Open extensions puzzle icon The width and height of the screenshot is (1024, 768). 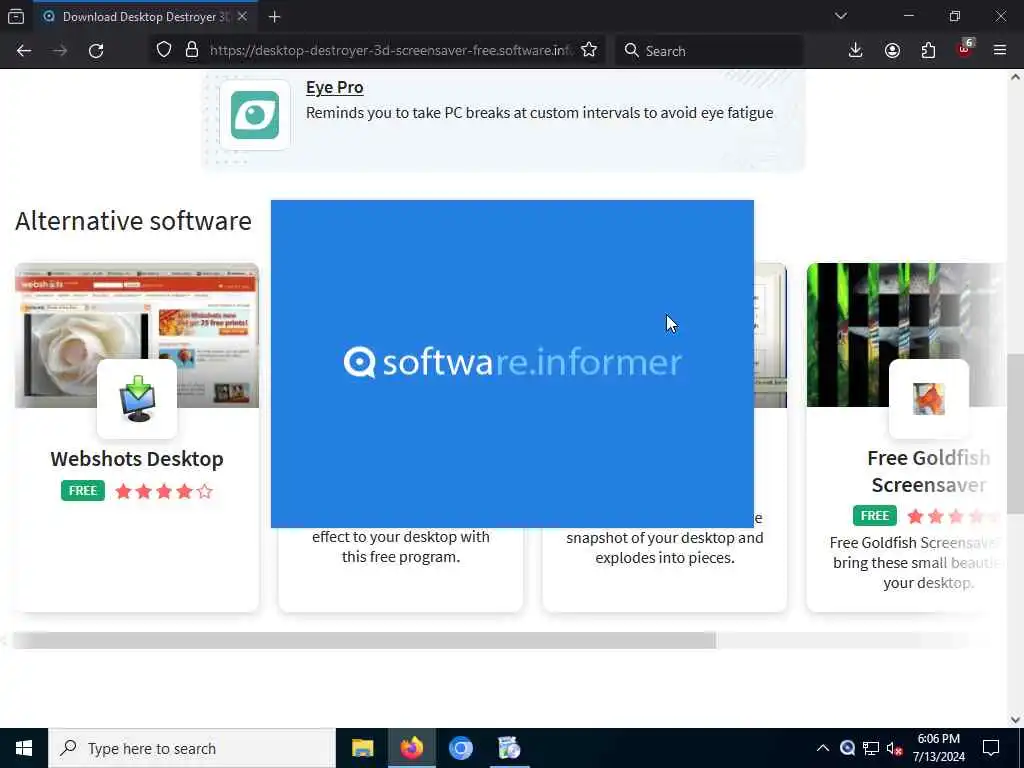(928, 50)
